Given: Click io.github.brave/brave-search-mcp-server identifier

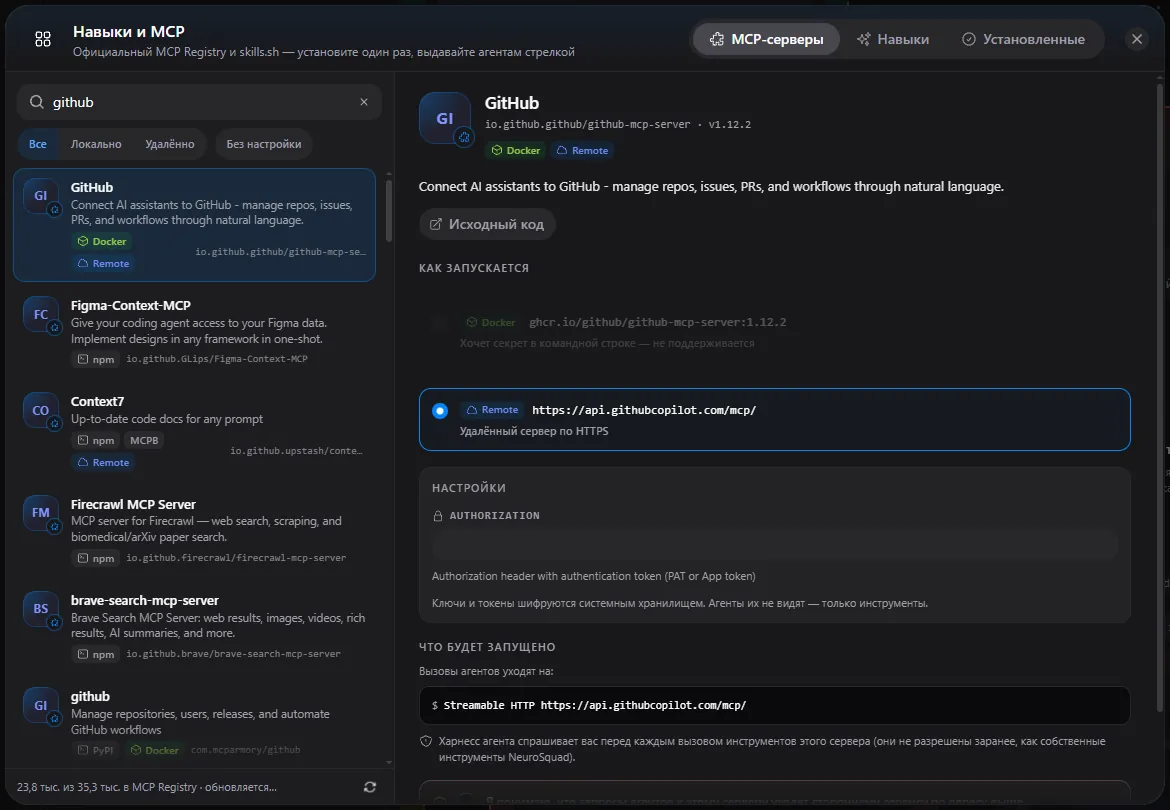Looking at the screenshot, I should (x=233, y=654).
